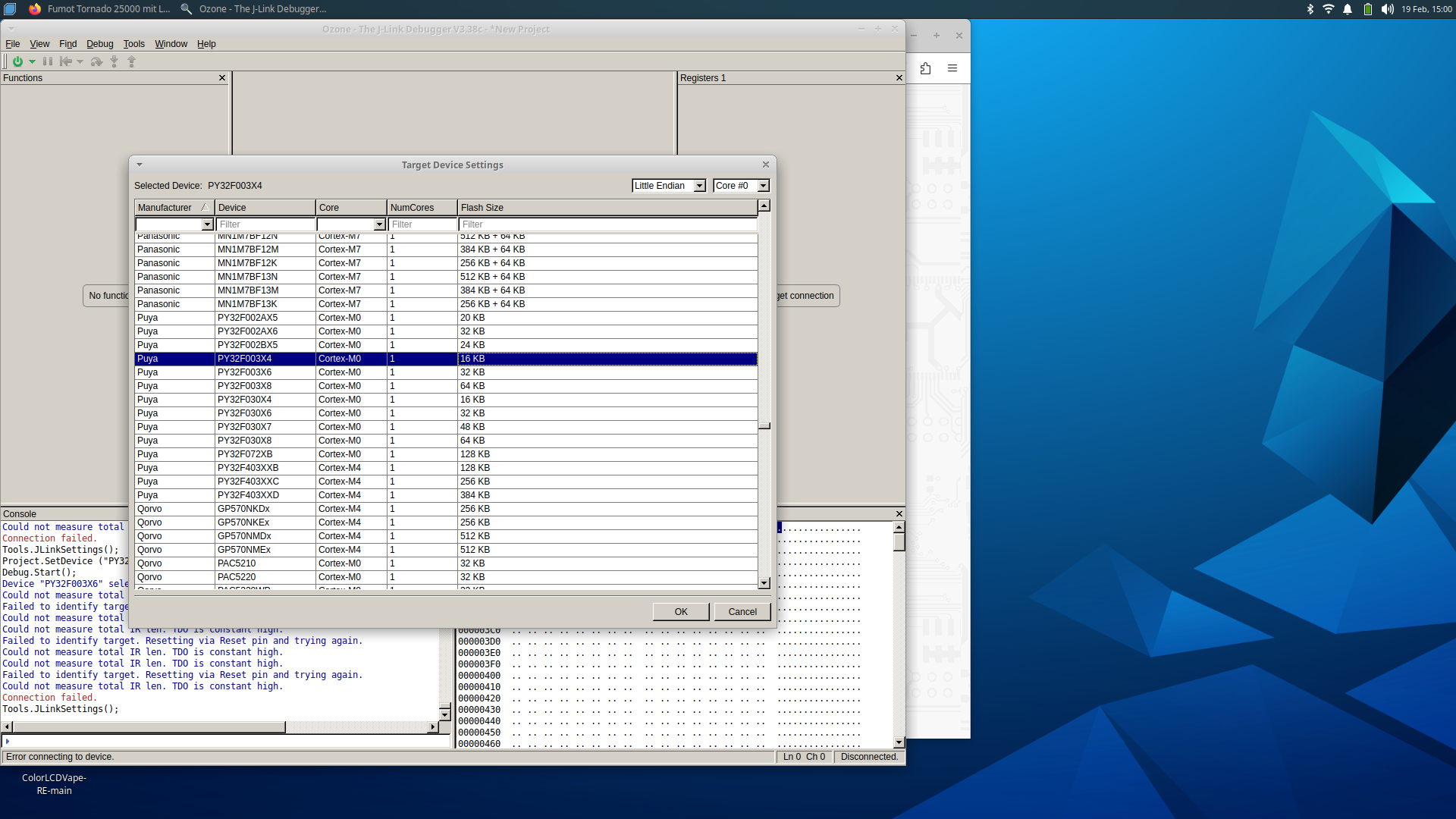Close the Registers 1 panel
Image resolution: width=1456 pixels, height=819 pixels.
point(899,78)
